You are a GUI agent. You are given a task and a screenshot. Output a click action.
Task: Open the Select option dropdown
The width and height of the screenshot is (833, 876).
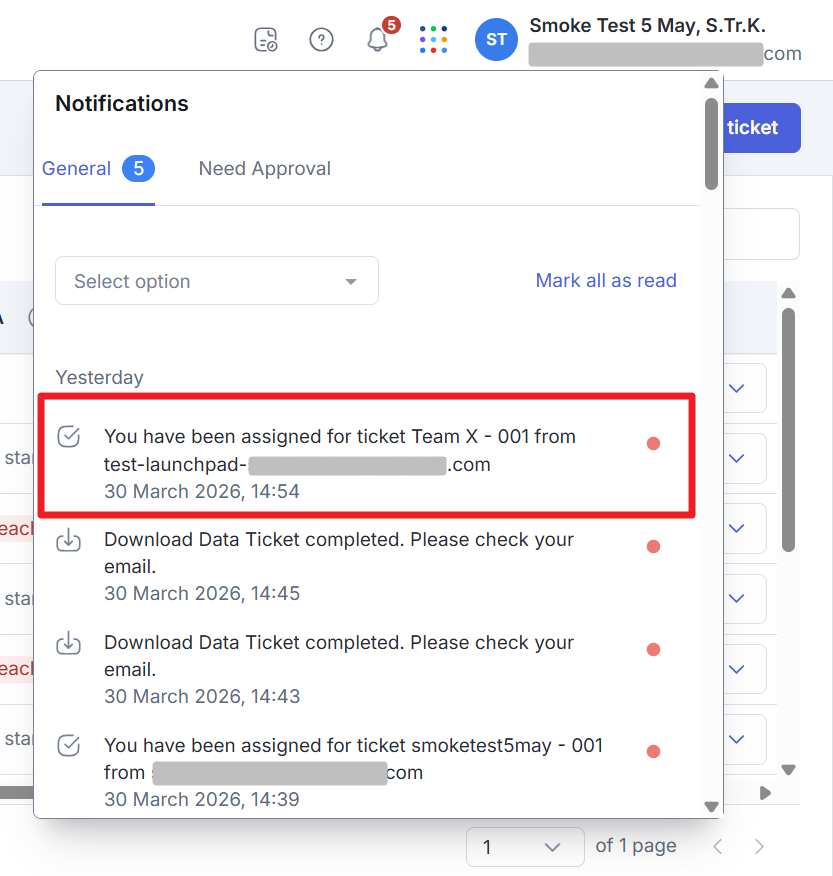[216, 281]
